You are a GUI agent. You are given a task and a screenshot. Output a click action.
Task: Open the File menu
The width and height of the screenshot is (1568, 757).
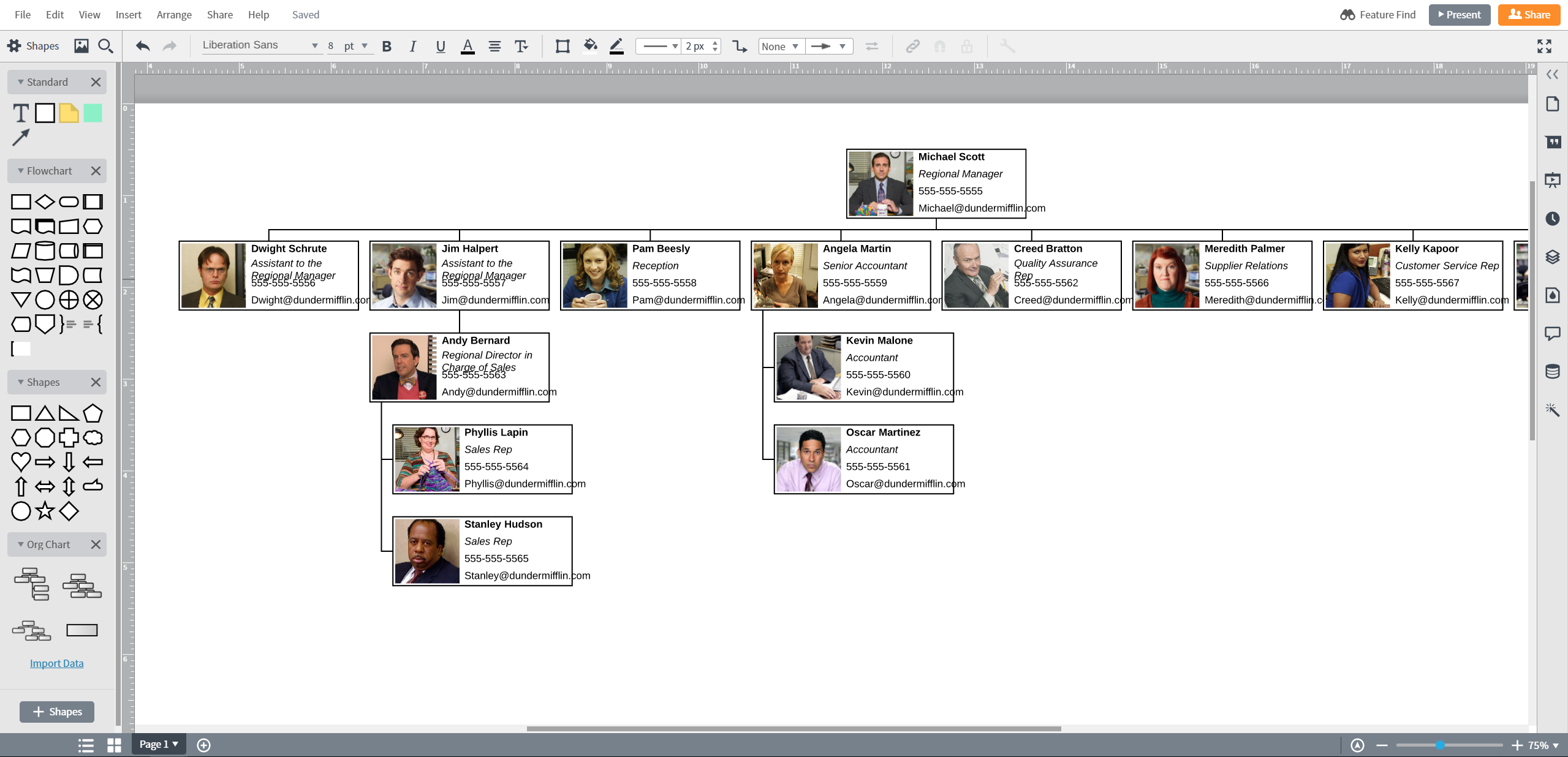tap(23, 15)
